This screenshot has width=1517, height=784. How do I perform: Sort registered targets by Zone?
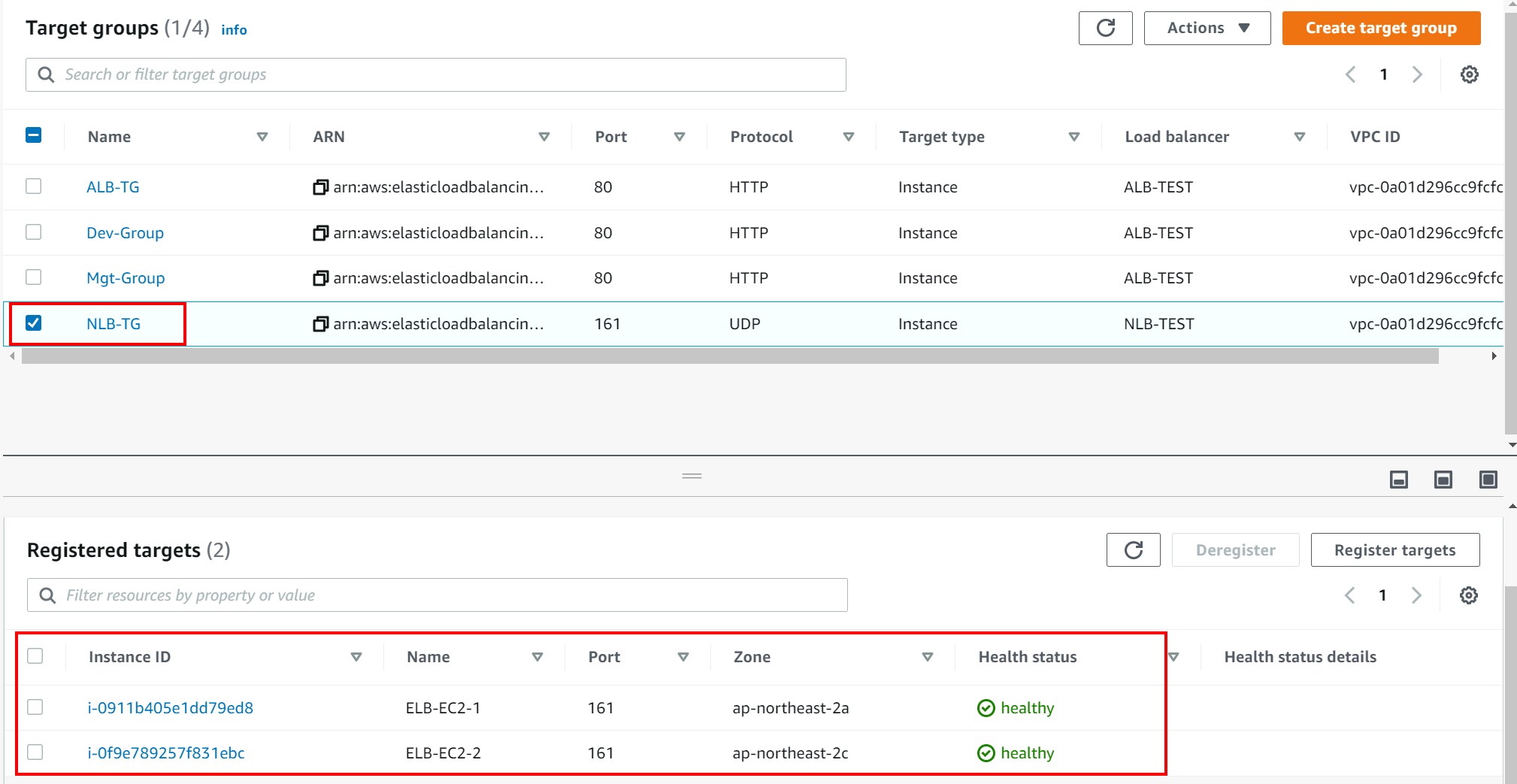[x=928, y=657]
